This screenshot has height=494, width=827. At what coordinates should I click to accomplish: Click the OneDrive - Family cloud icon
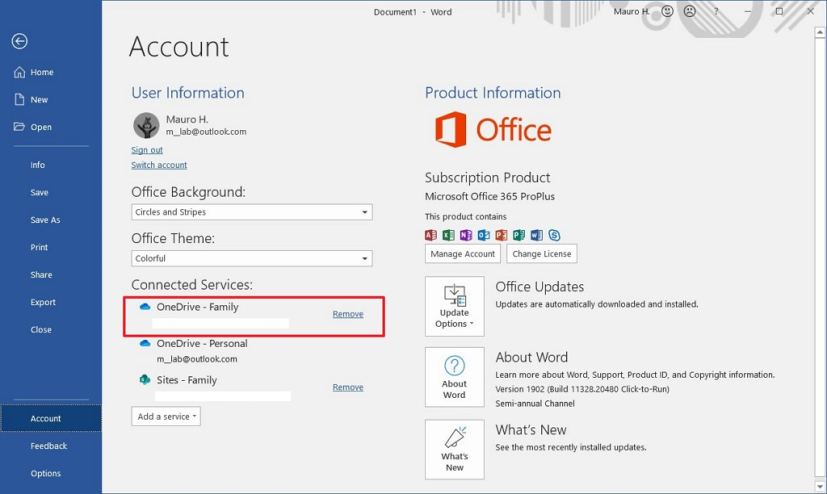(145, 306)
